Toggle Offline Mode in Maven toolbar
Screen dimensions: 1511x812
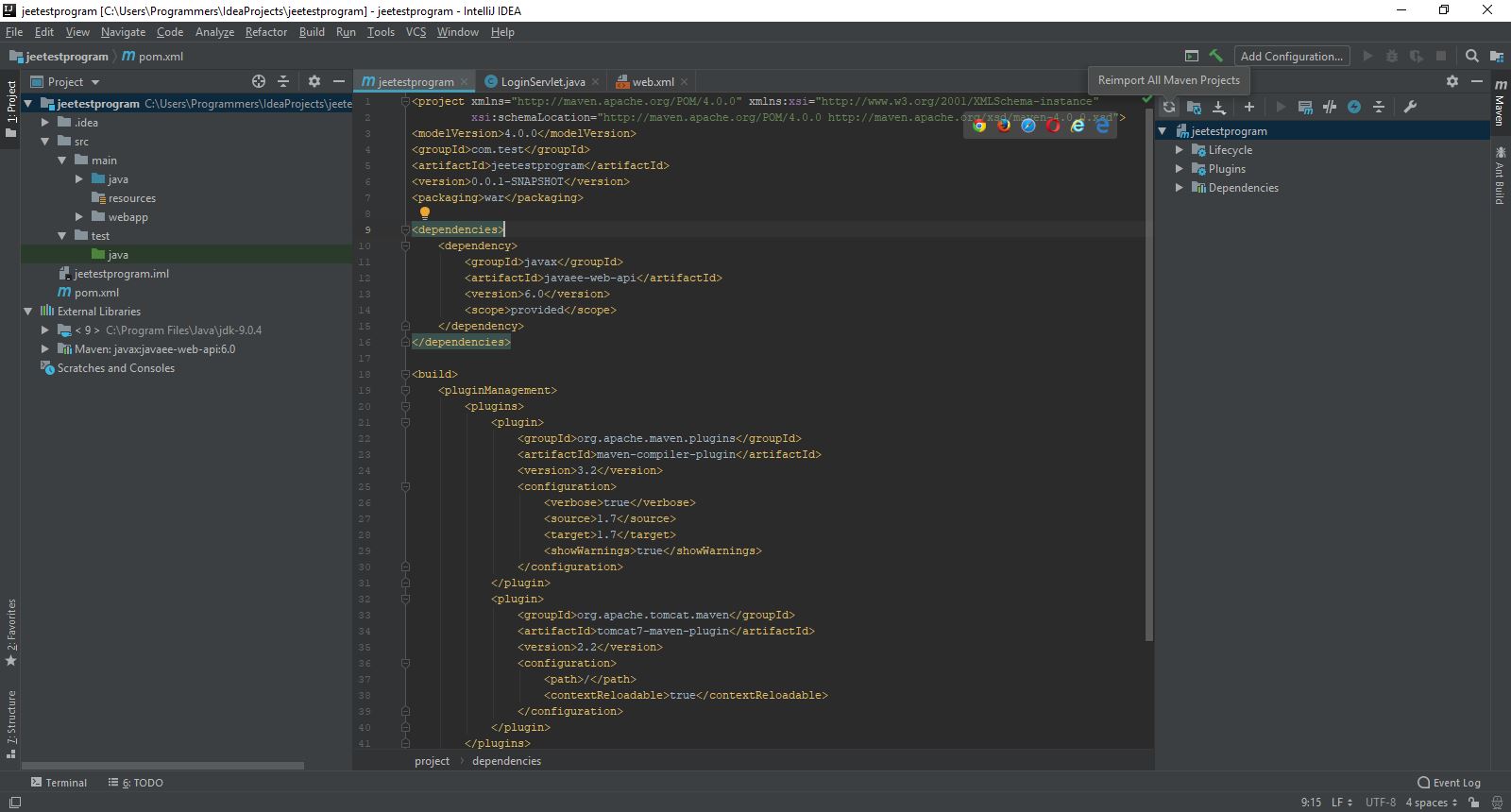click(x=1330, y=107)
